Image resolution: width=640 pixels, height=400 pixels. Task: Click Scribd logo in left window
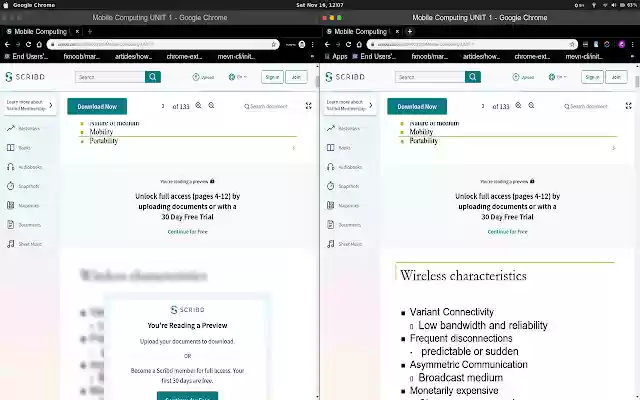click(x=25, y=77)
